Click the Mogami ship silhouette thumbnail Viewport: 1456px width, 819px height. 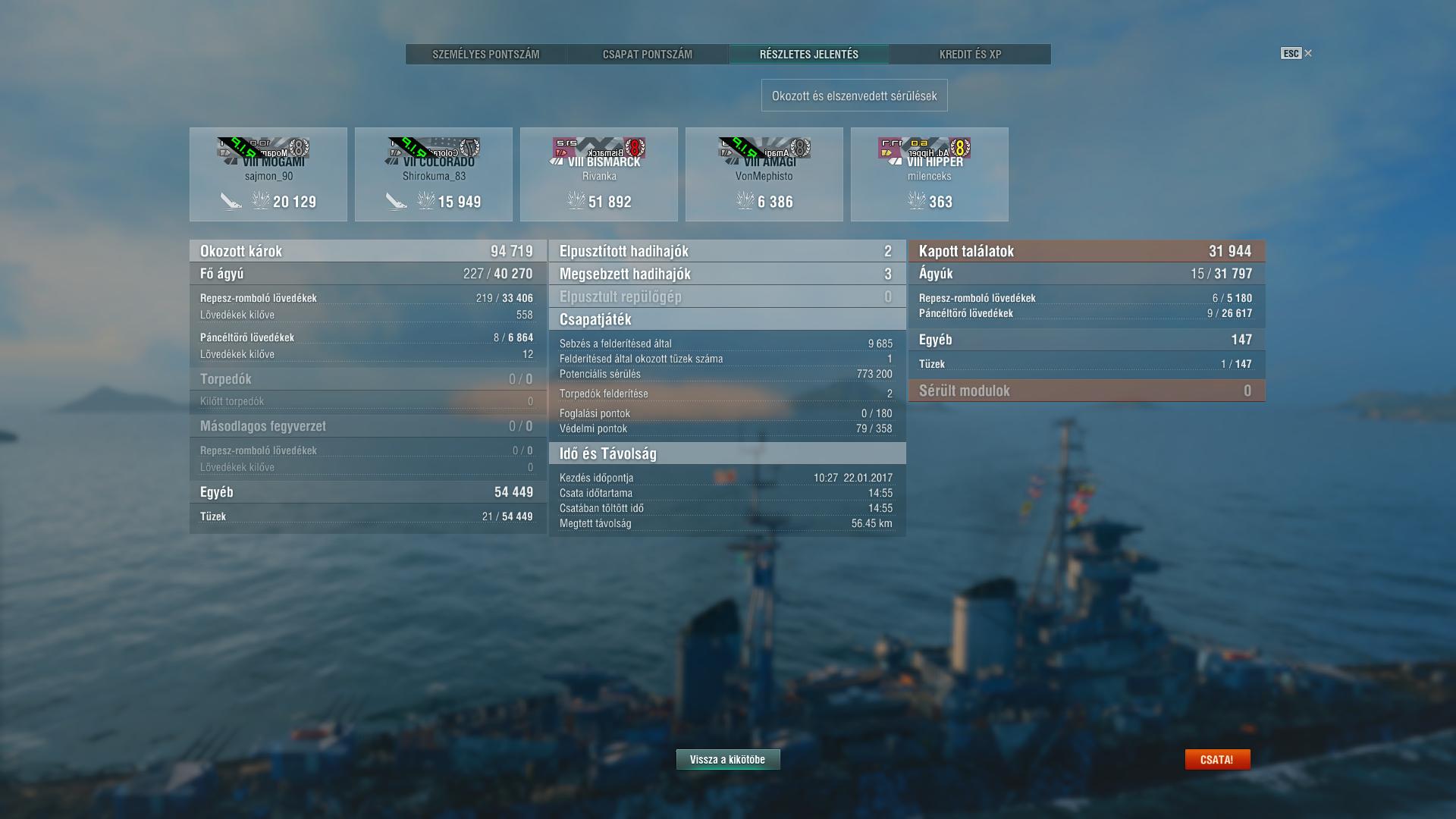[264, 148]
